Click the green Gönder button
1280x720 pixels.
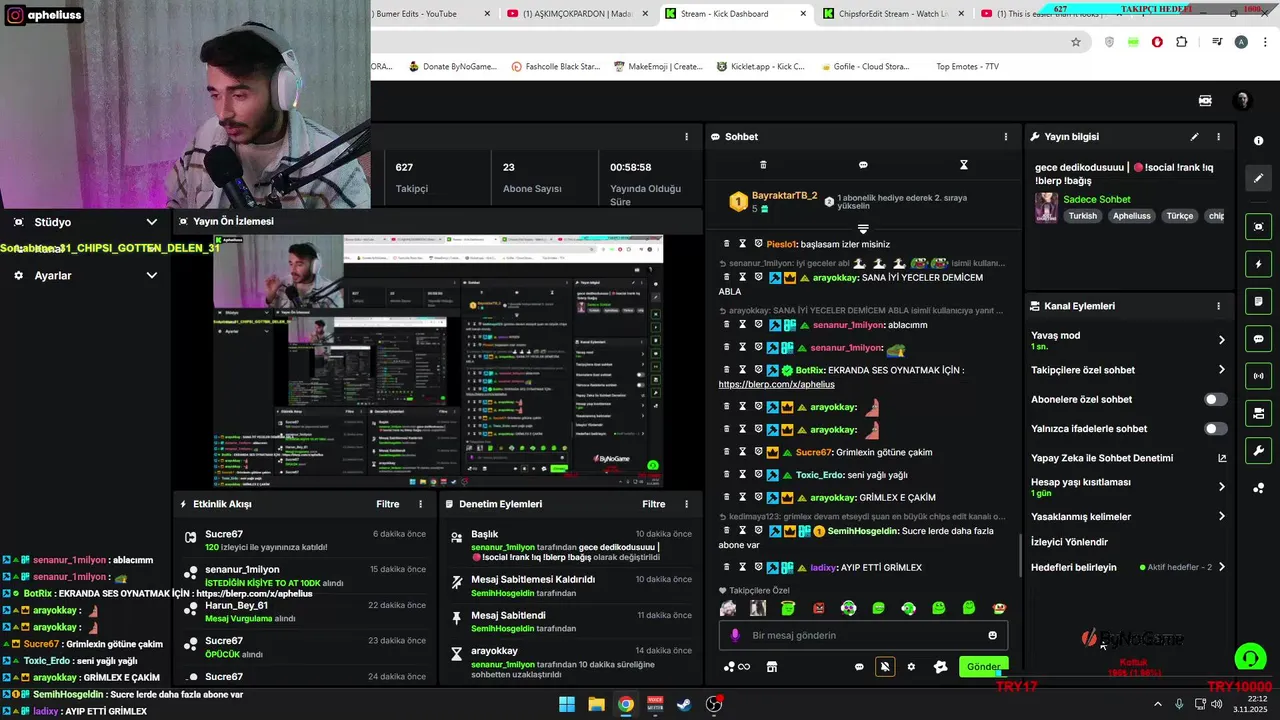983,667
